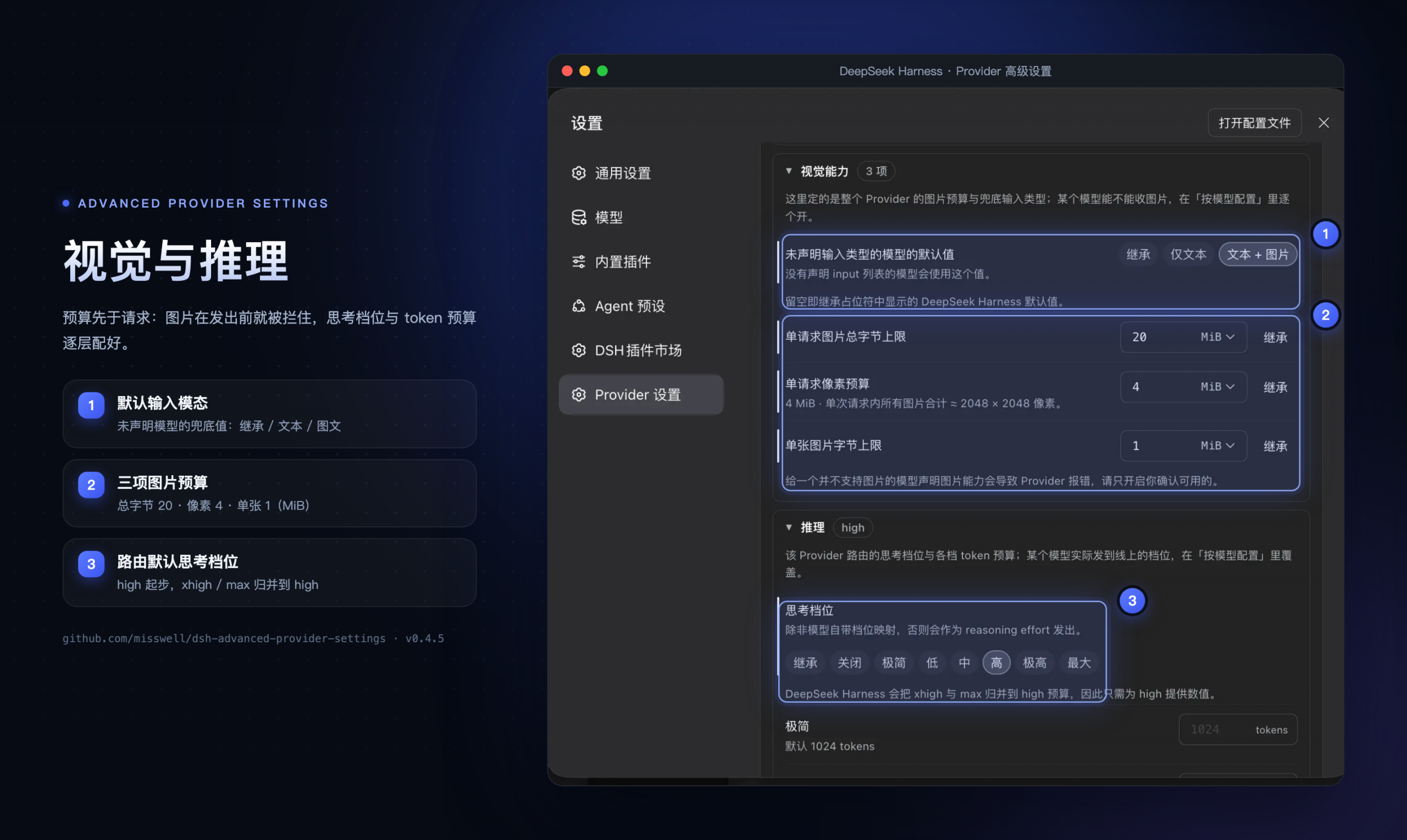Switch to 内置插件
The width and height of the screenshot is (1407, 840).
pyautogui.click(x=641, y=262)
